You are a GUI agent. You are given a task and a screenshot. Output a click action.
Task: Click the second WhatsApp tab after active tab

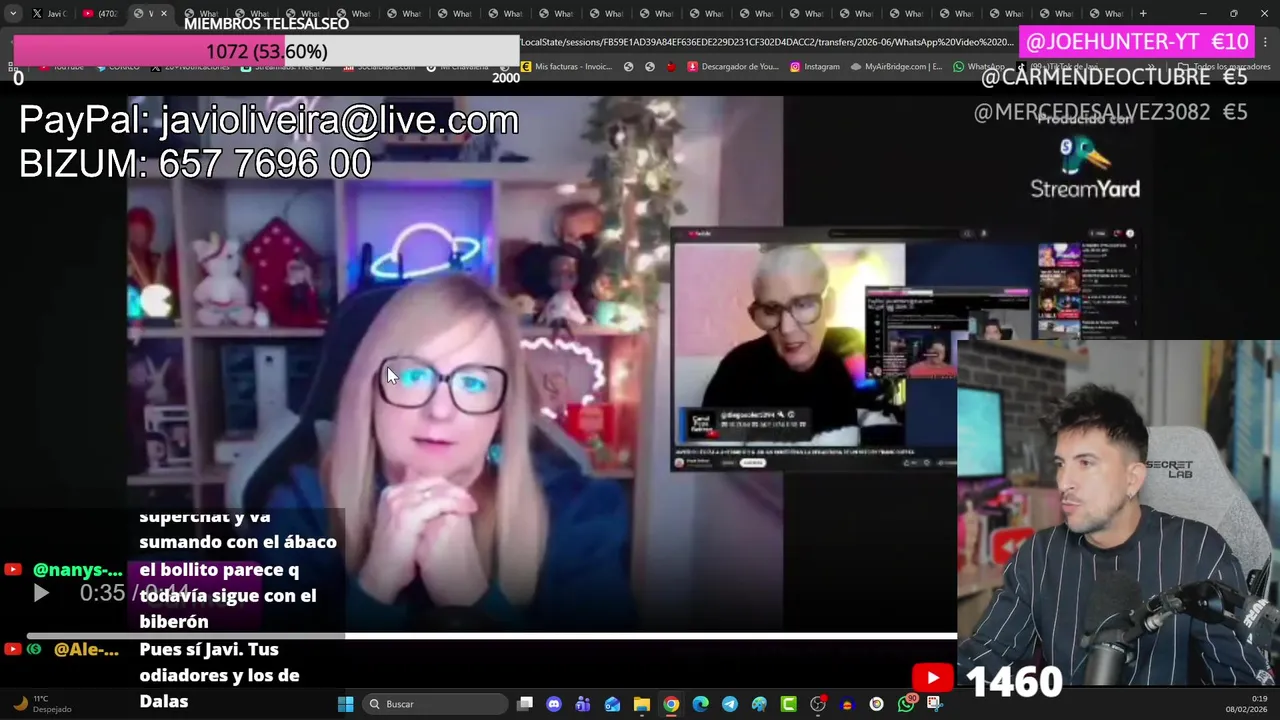pyautogui.click(x=250, y=14)
